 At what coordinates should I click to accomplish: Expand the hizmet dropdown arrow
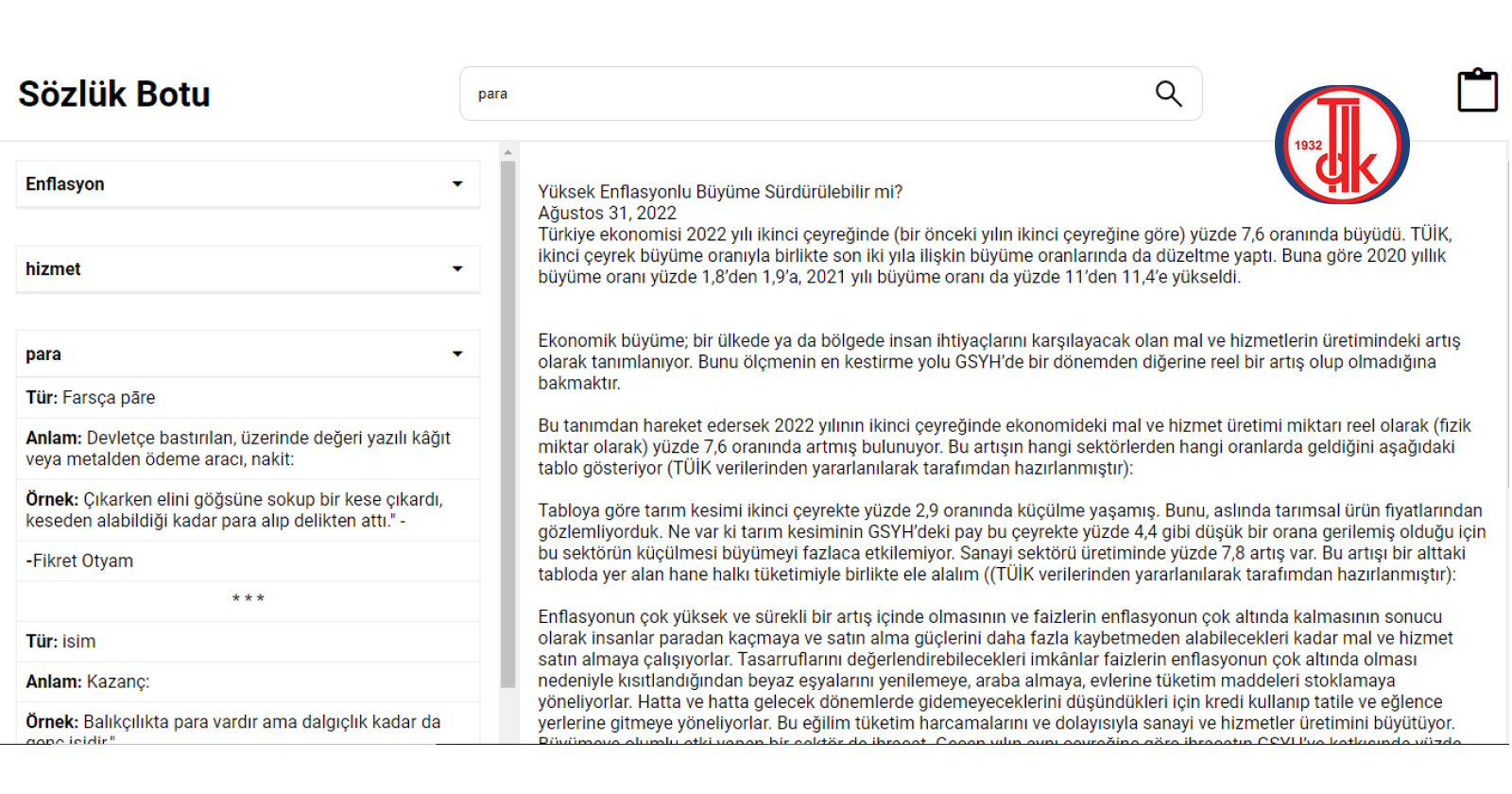(457, 268)
